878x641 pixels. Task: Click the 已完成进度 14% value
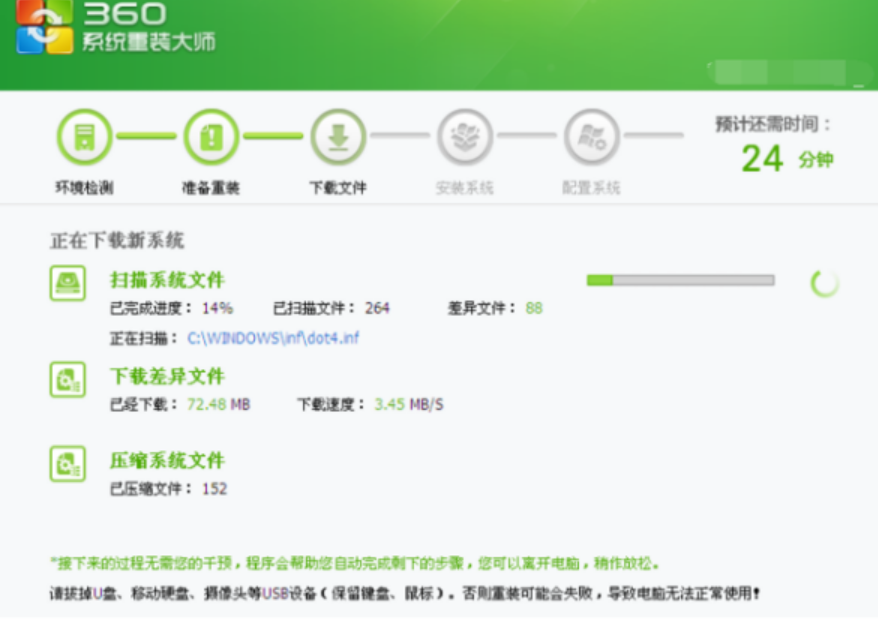218,308
